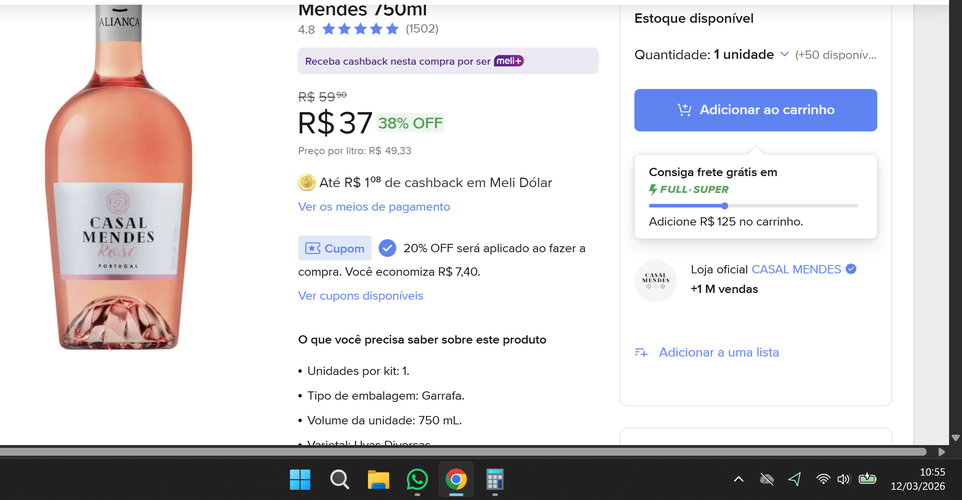
Task: Click the Cupom tag label
Action: pos(334,248)
